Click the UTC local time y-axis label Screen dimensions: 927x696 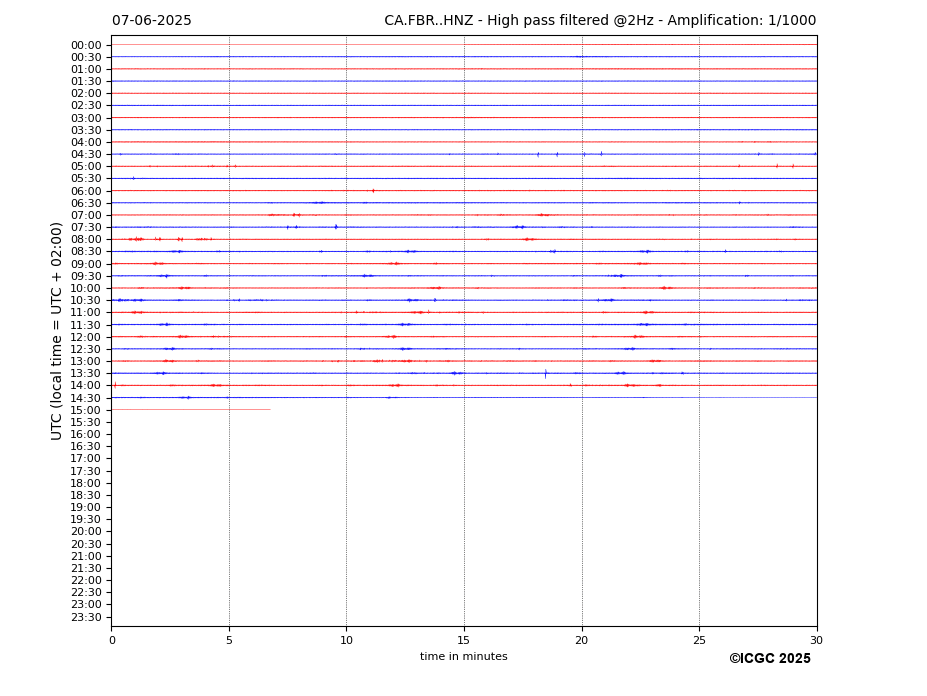coord(56,331)
